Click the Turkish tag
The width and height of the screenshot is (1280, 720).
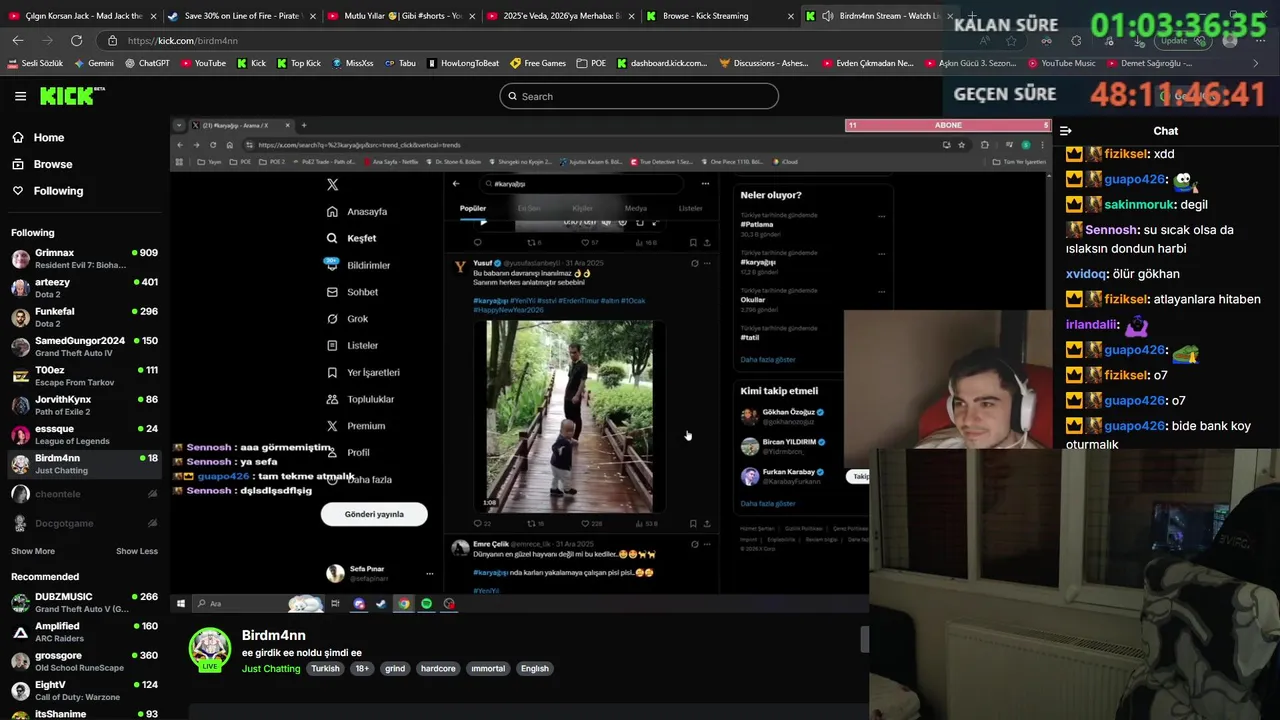325,669
